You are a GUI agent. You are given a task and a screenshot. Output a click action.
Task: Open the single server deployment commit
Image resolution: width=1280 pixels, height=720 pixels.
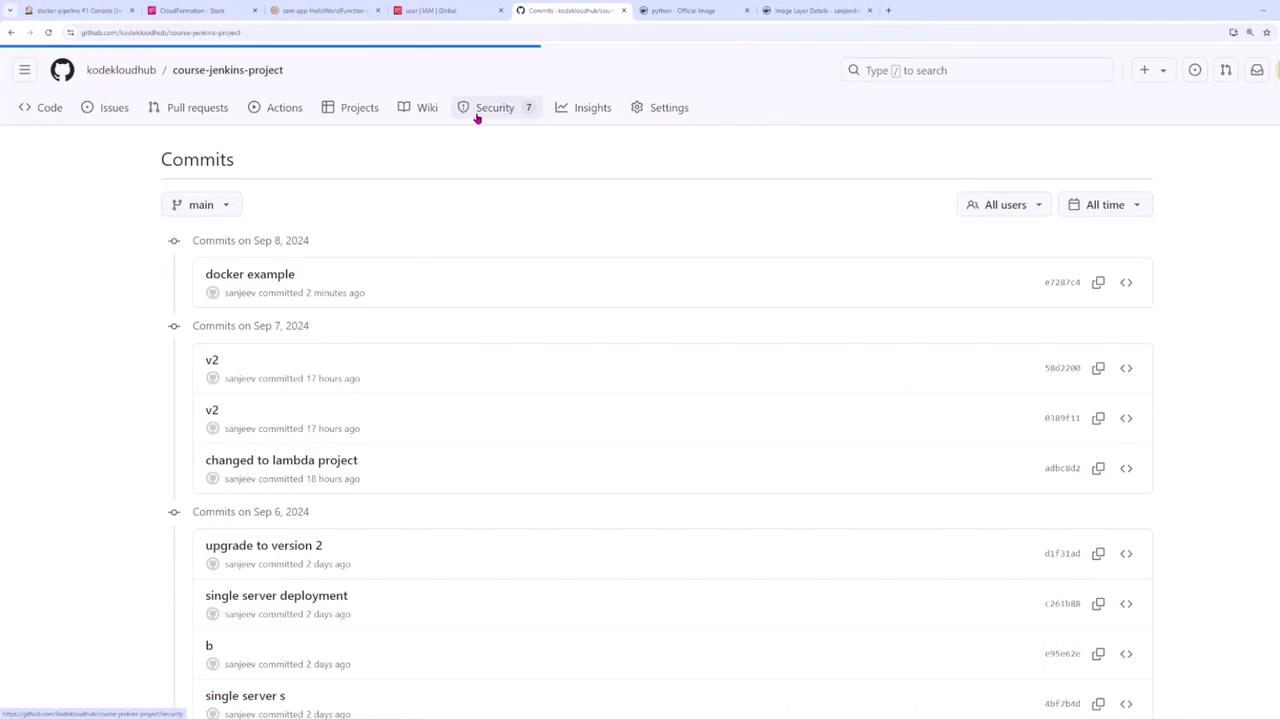[x=277, y=595]
